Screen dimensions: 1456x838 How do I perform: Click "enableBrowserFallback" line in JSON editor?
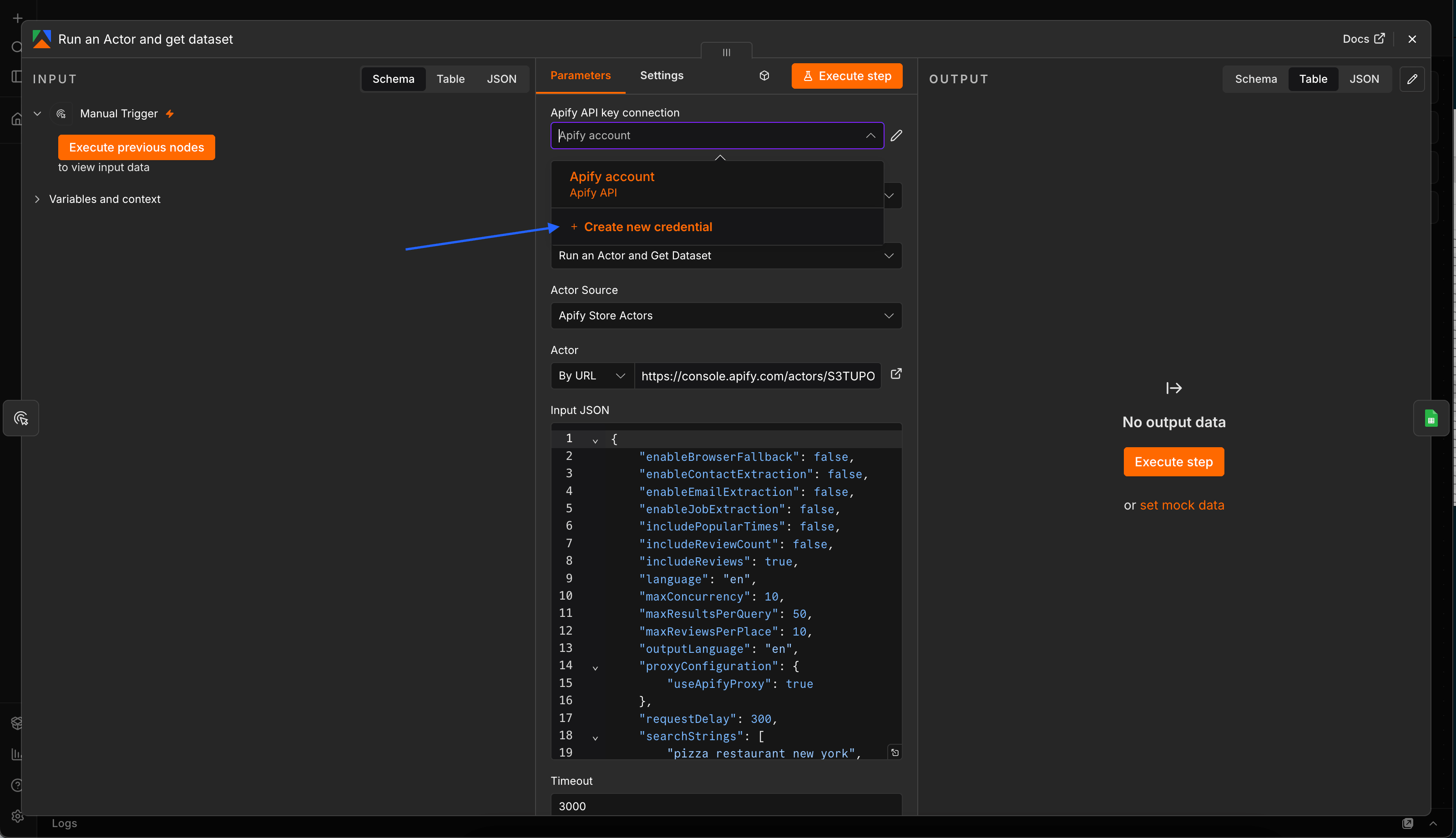[x=747, y=456]
